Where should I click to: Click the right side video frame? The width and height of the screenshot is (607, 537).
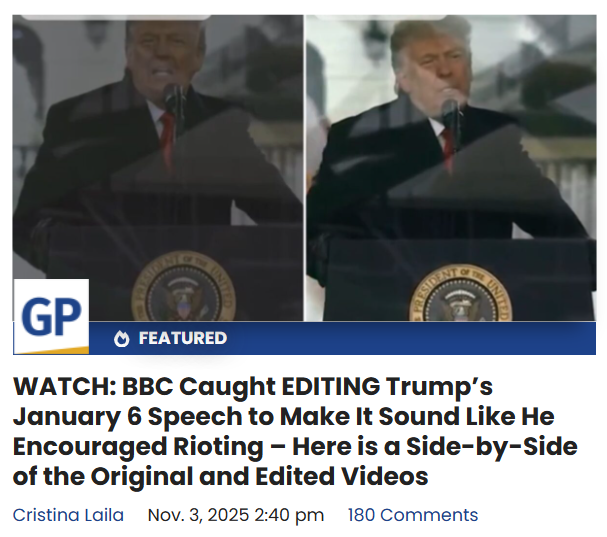click(x=451, y=168)
